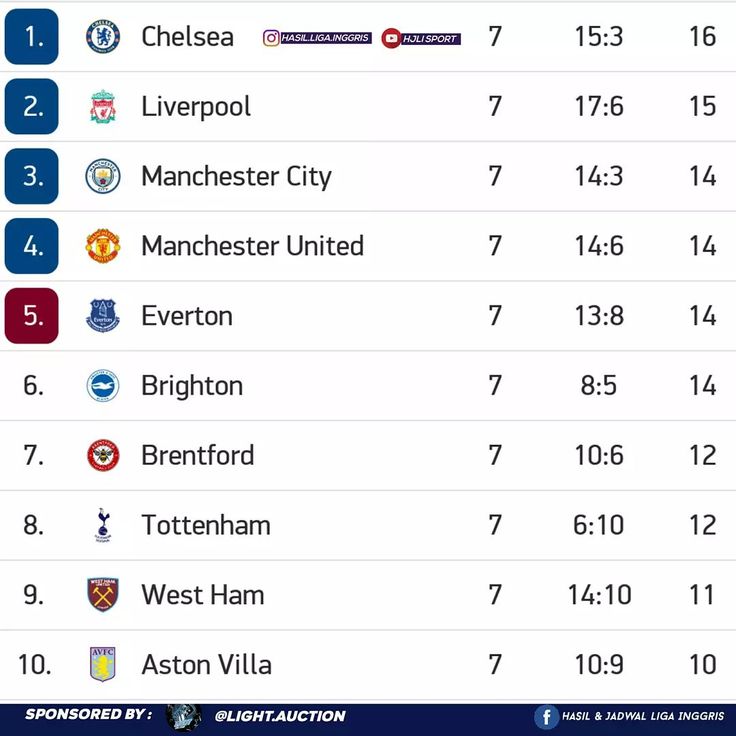Click Chelsea's 16 points value
Screen dimensions: 736x736
702,37
